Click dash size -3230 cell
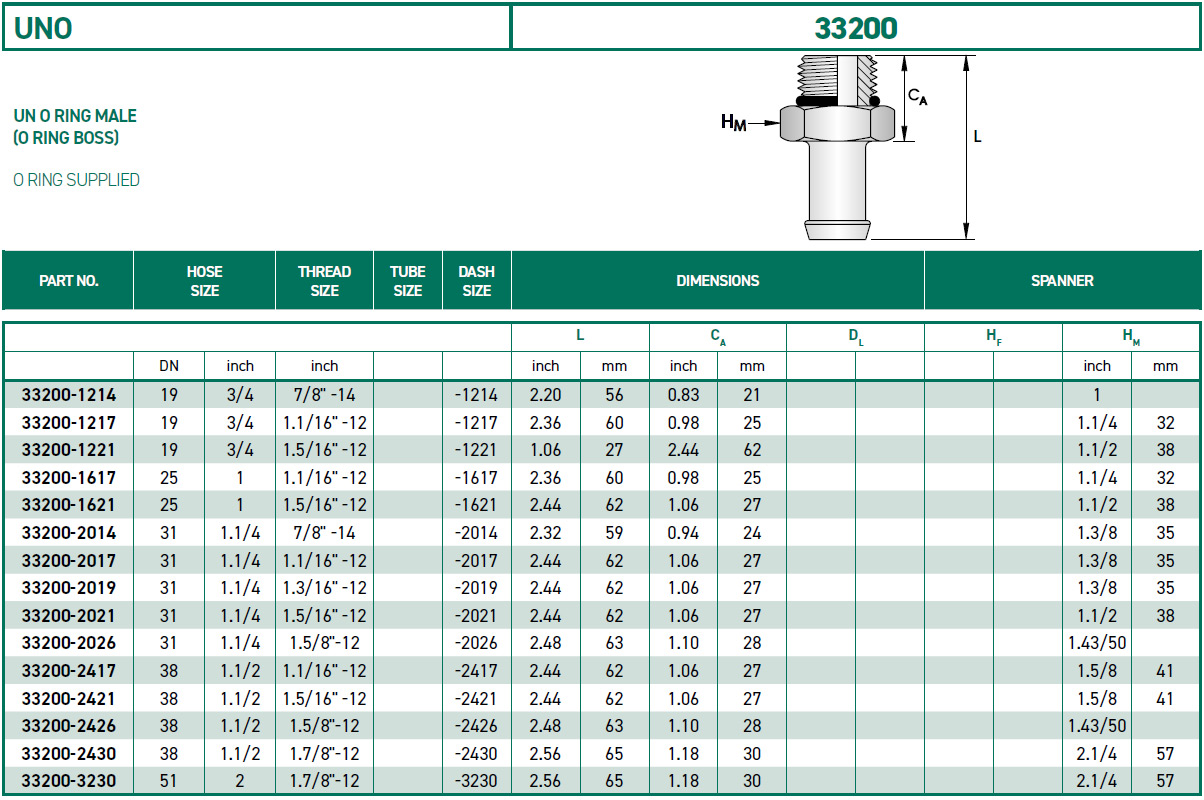The image size is (1204, 800). [475, 780]
